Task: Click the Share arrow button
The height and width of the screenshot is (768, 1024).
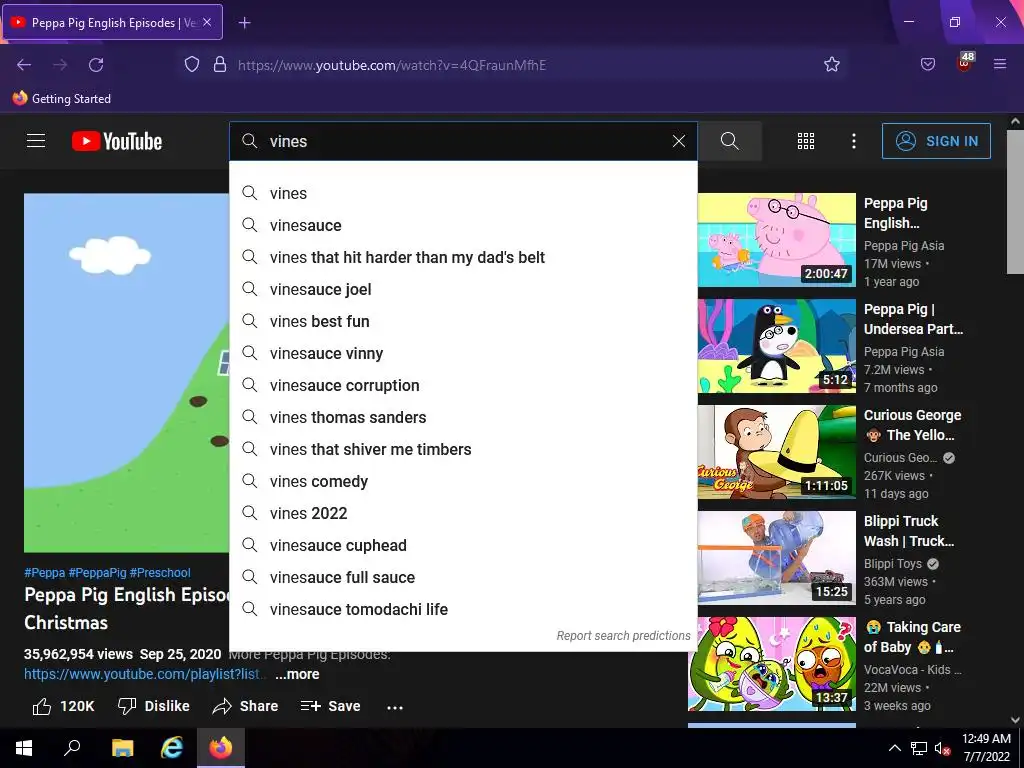Action: pos(246,706)
